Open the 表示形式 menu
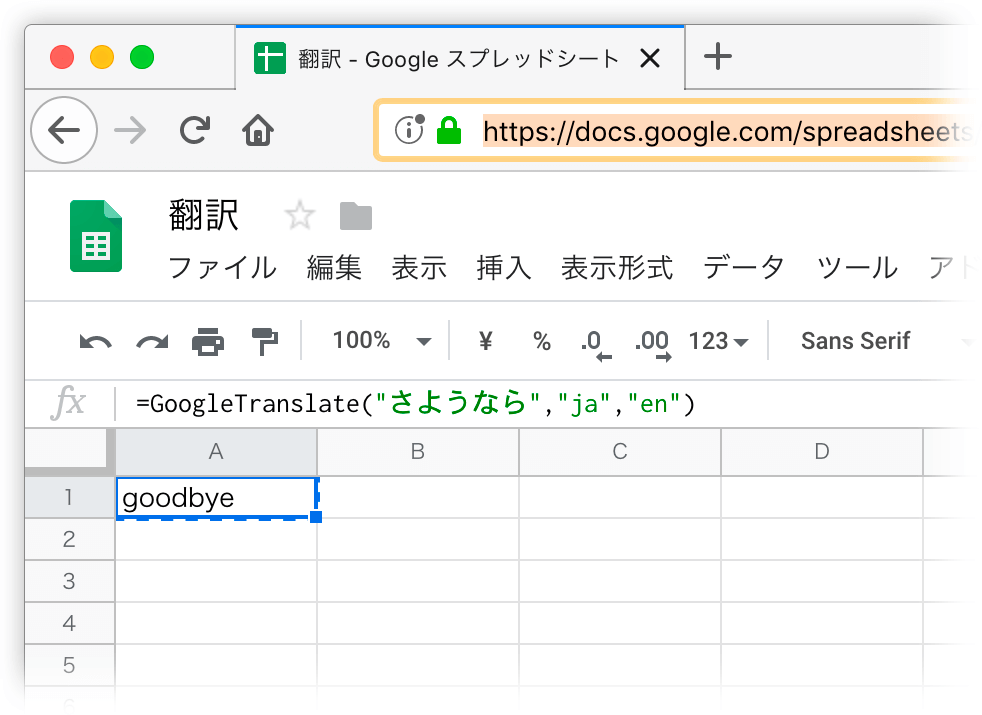The height and width of the screenshot is (715, 982). (617, 267)
